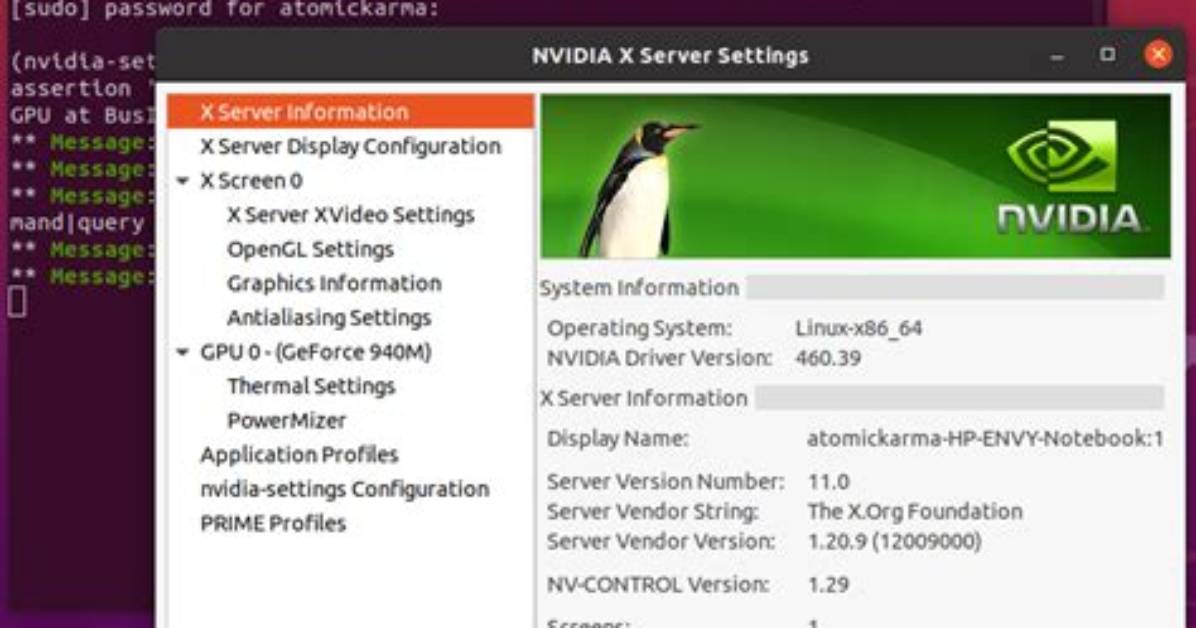Click the Linux-x86_64 operating system value
This screenshot has width=1196, height=628.
pyautogui.click(x=858, y=328)
